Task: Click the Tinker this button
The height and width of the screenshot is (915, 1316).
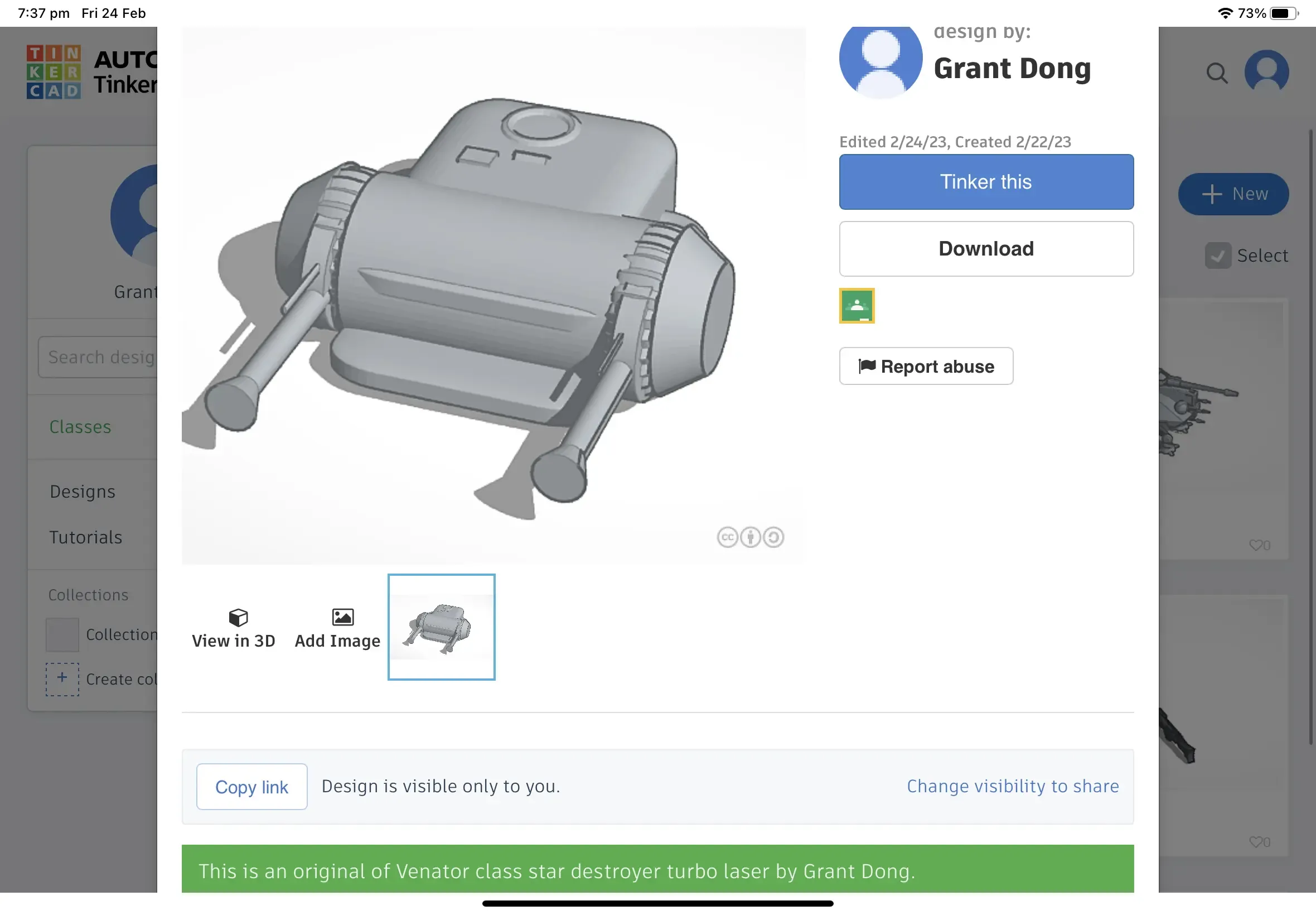Action: (986, 182)
